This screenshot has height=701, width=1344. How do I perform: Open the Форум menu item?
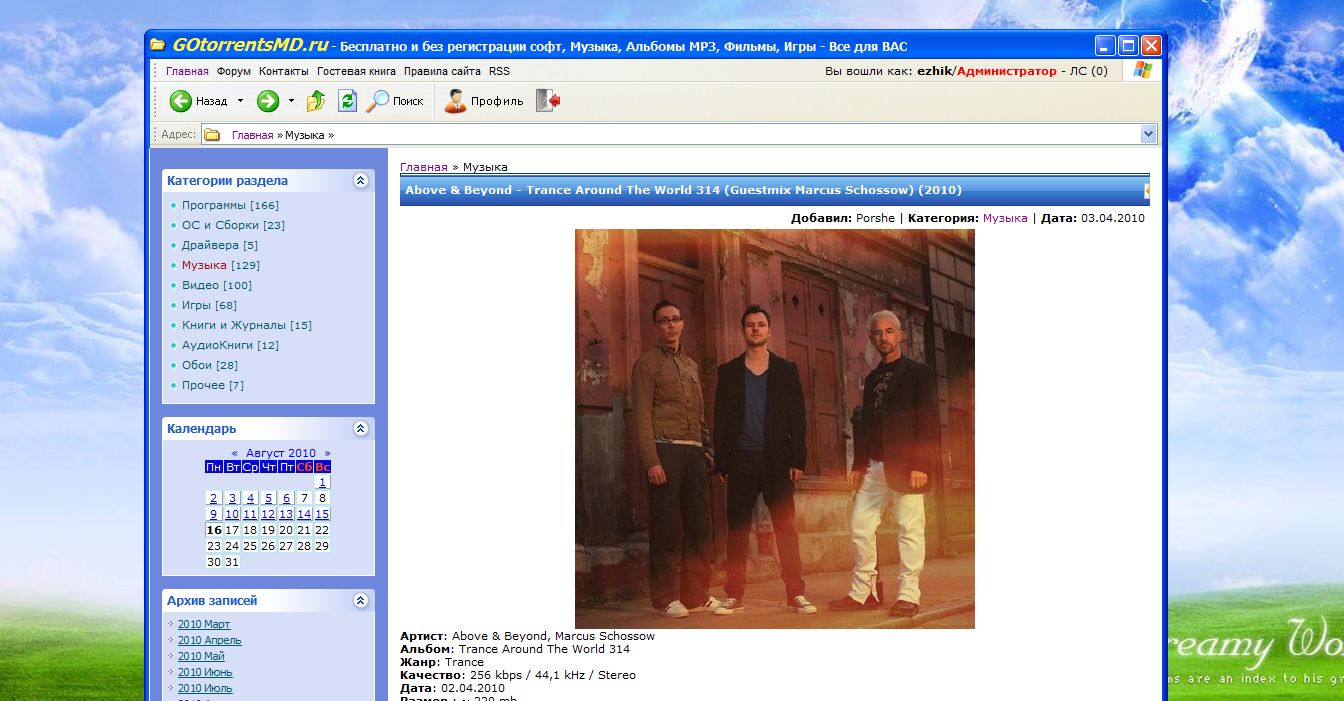coord(234,71)
